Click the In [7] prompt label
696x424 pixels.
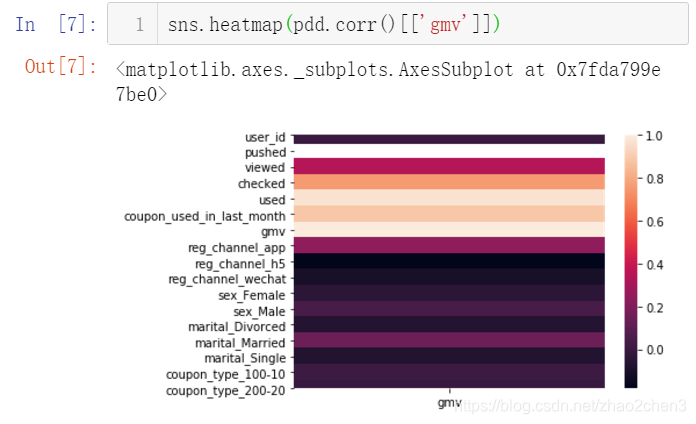(x=56, y=24)
